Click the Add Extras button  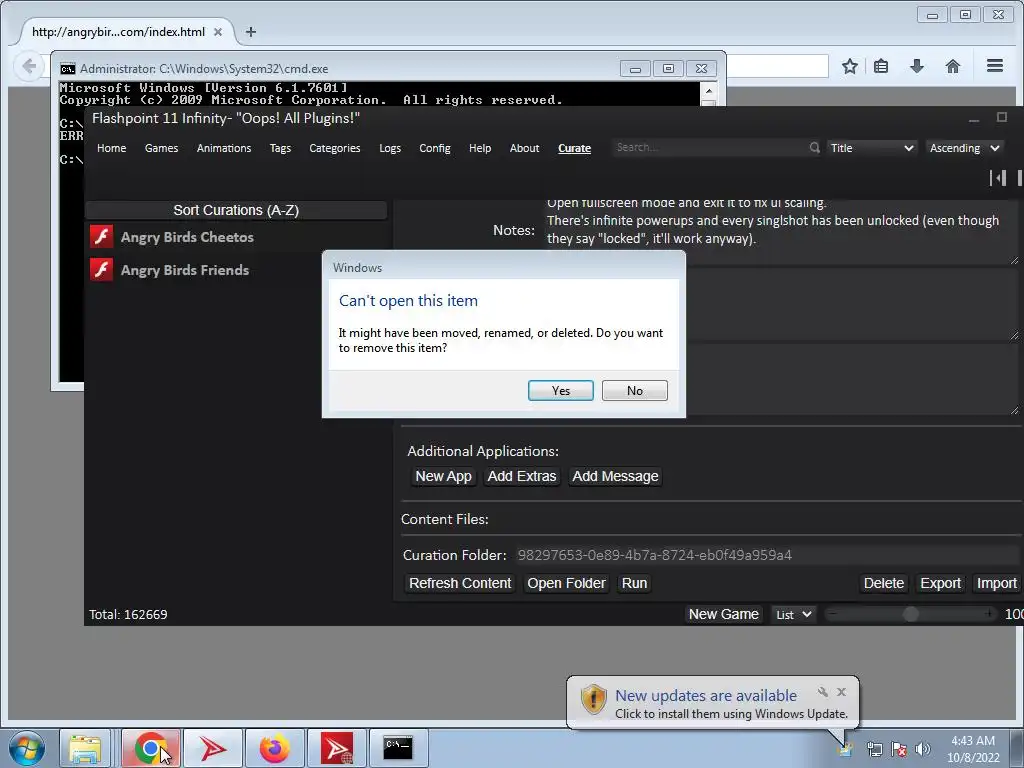tap(522, 476)
